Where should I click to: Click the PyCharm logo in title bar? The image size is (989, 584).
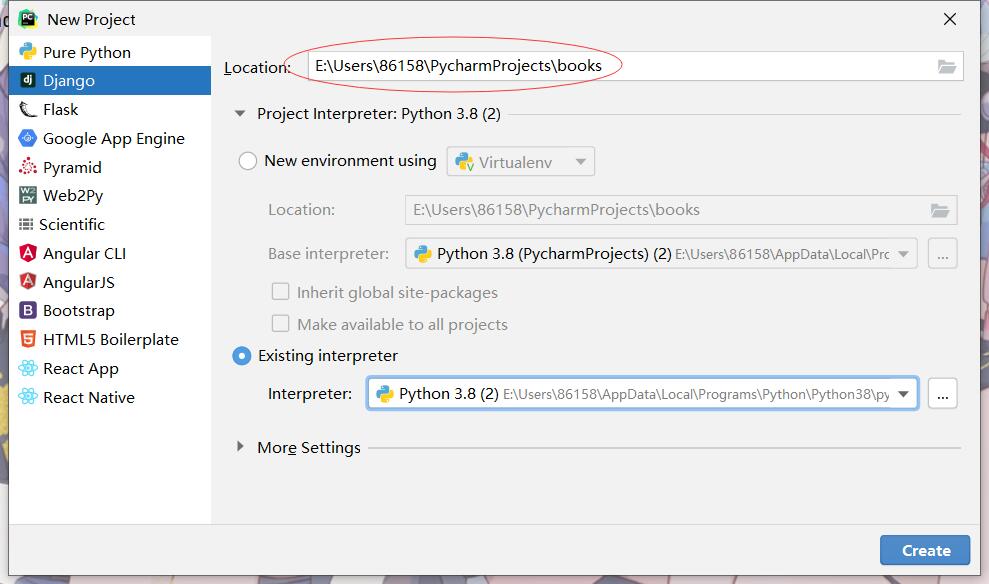[x=28, y=19]
